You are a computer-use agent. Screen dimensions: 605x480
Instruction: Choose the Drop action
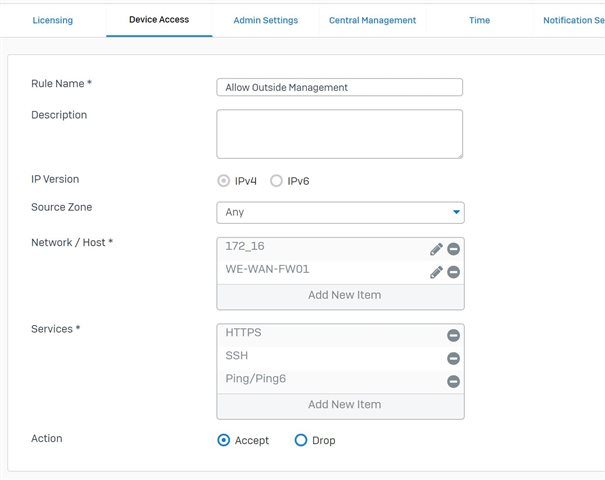click(301, 440)
